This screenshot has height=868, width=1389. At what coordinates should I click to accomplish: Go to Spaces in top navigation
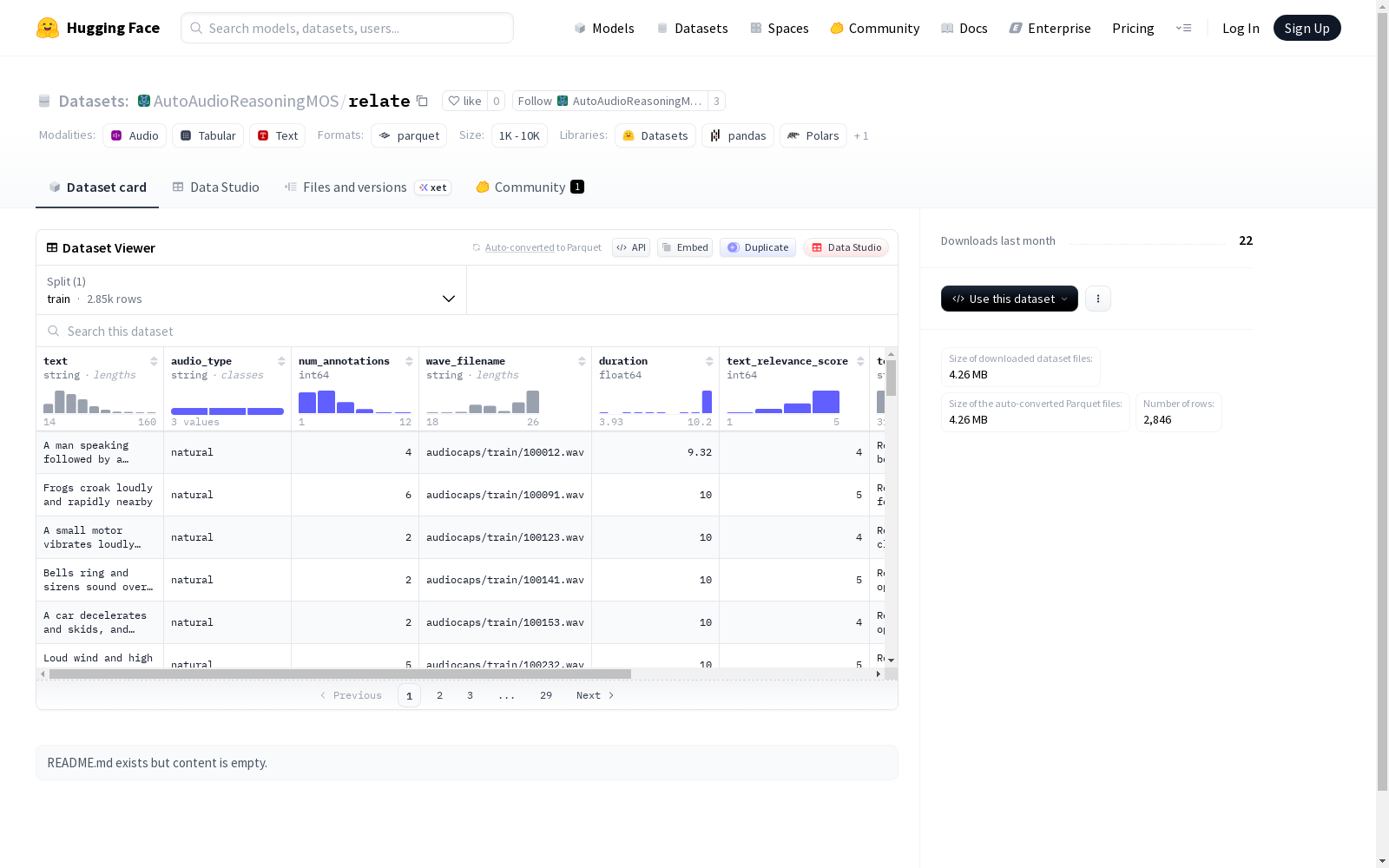point(780,28)
